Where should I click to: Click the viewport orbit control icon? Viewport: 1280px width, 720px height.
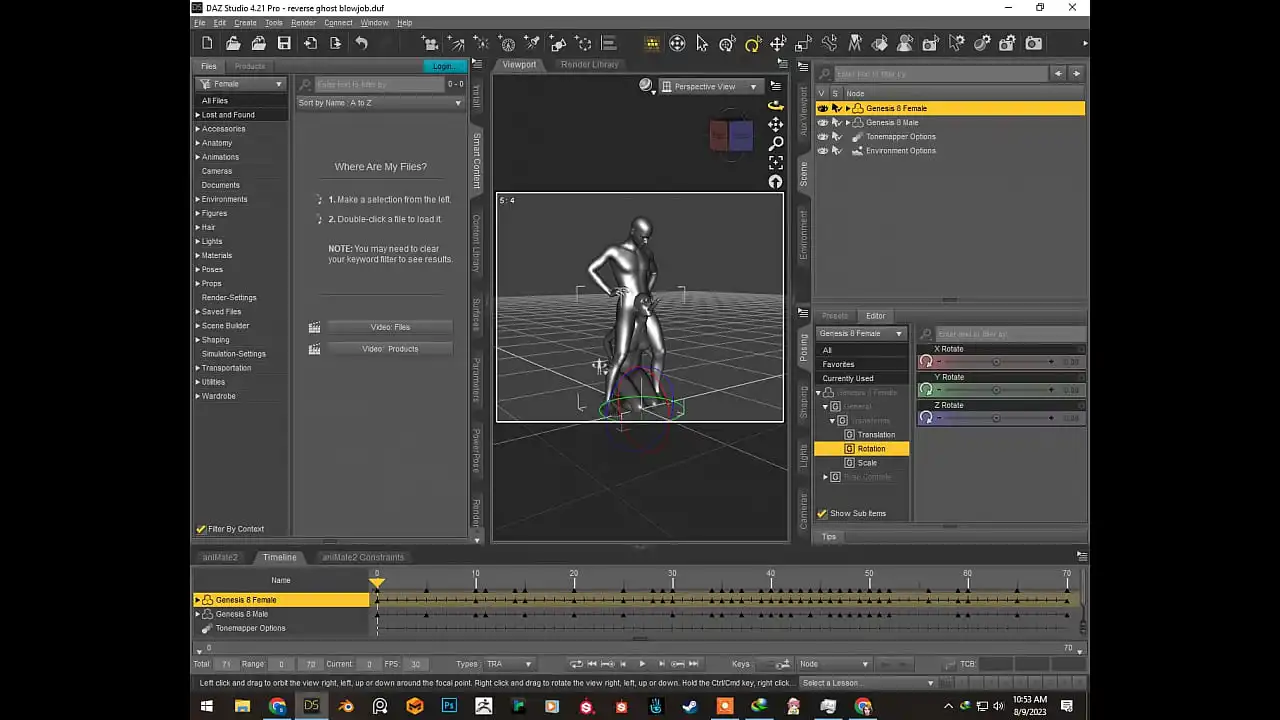775,105
